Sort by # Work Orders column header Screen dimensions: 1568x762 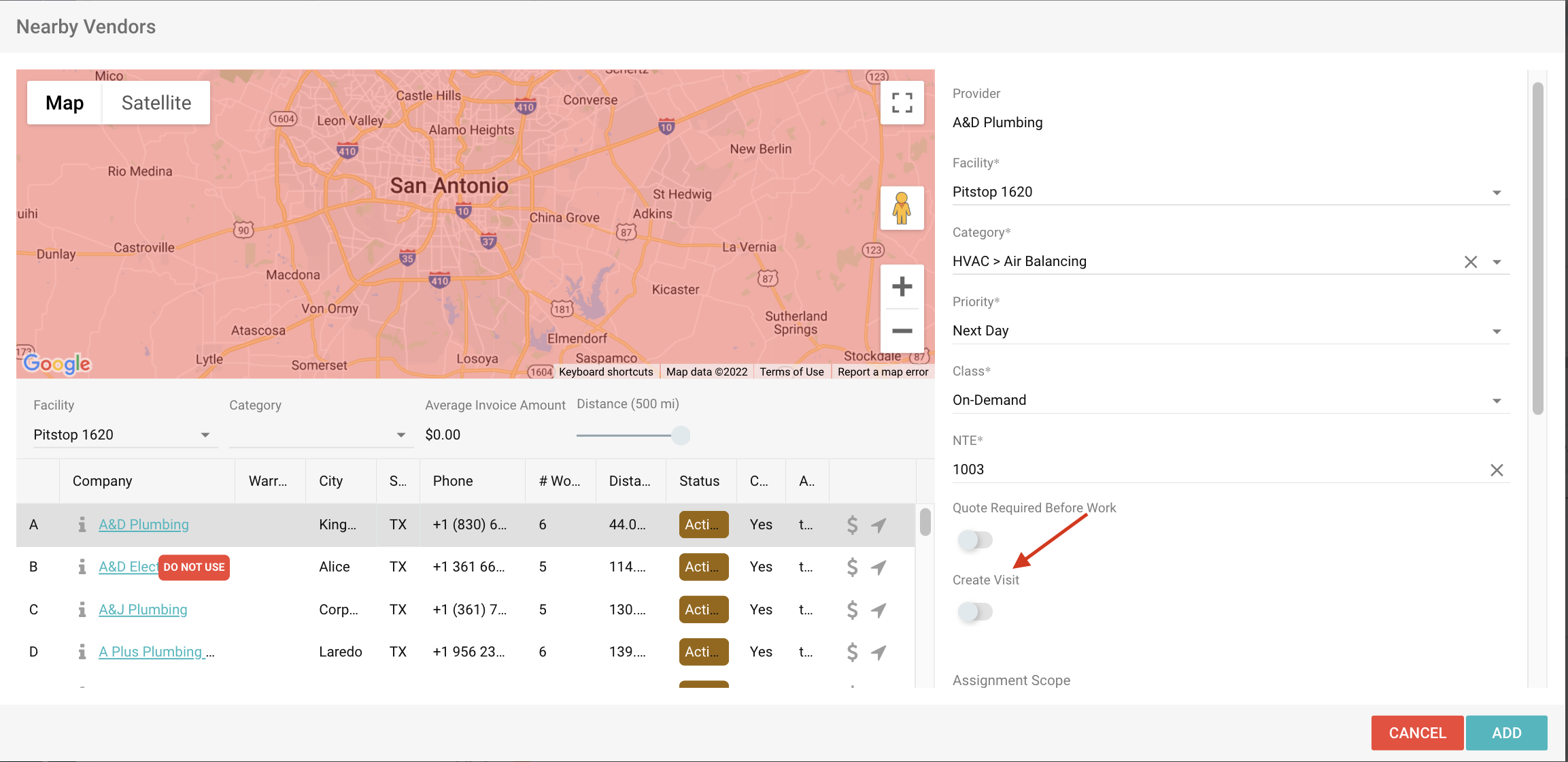click(560, 481)
